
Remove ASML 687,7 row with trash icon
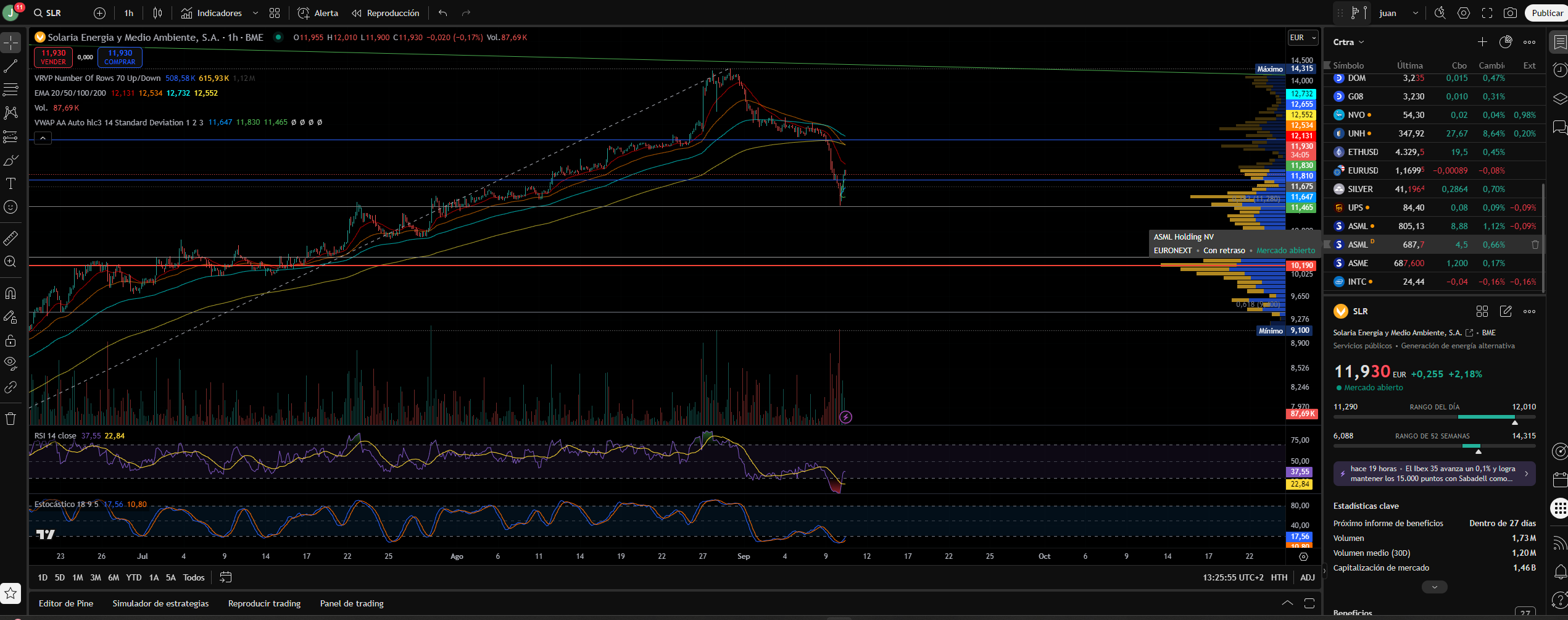click(1535, 245)
